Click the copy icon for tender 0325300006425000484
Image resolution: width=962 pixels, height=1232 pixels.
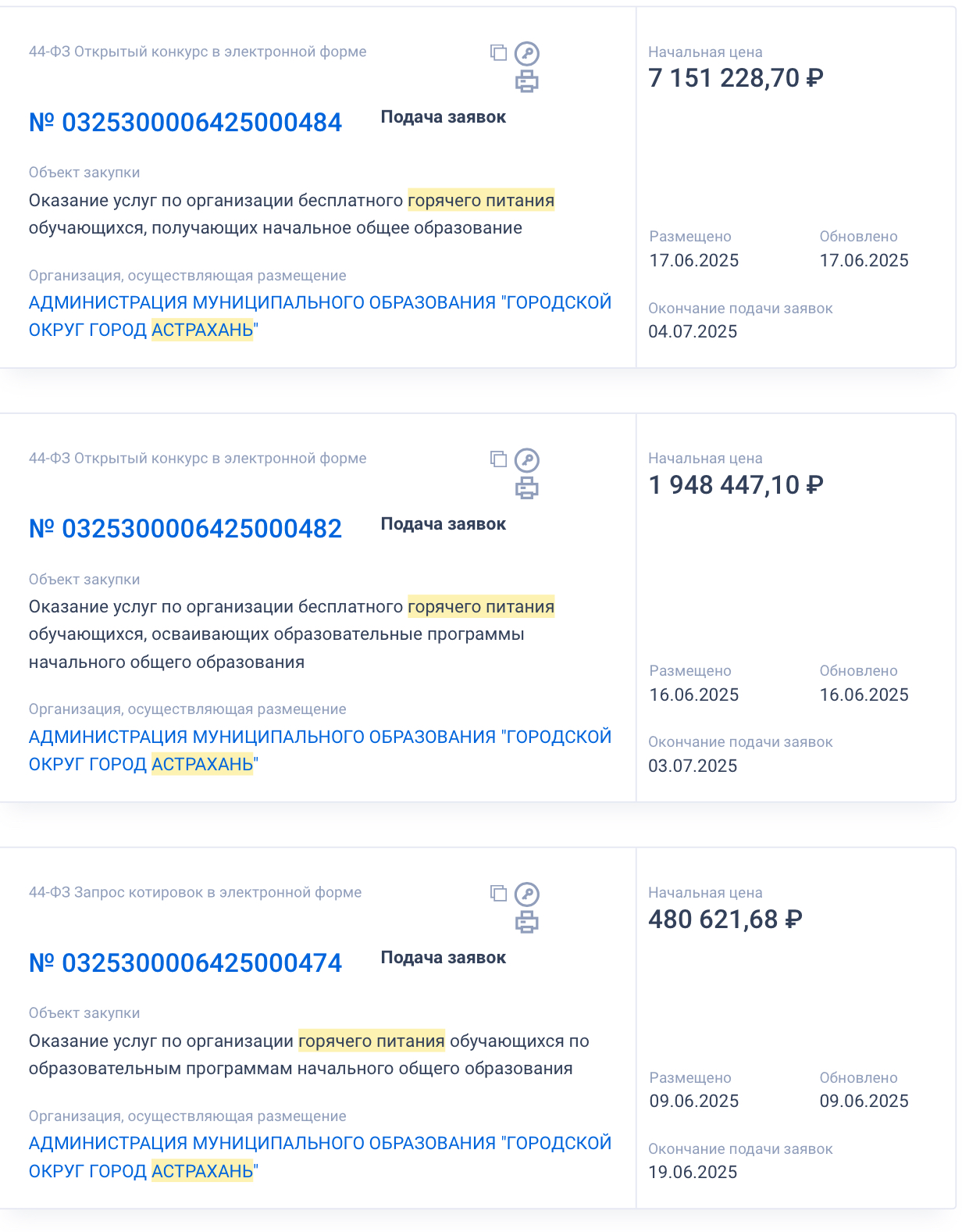coord(498,52)
